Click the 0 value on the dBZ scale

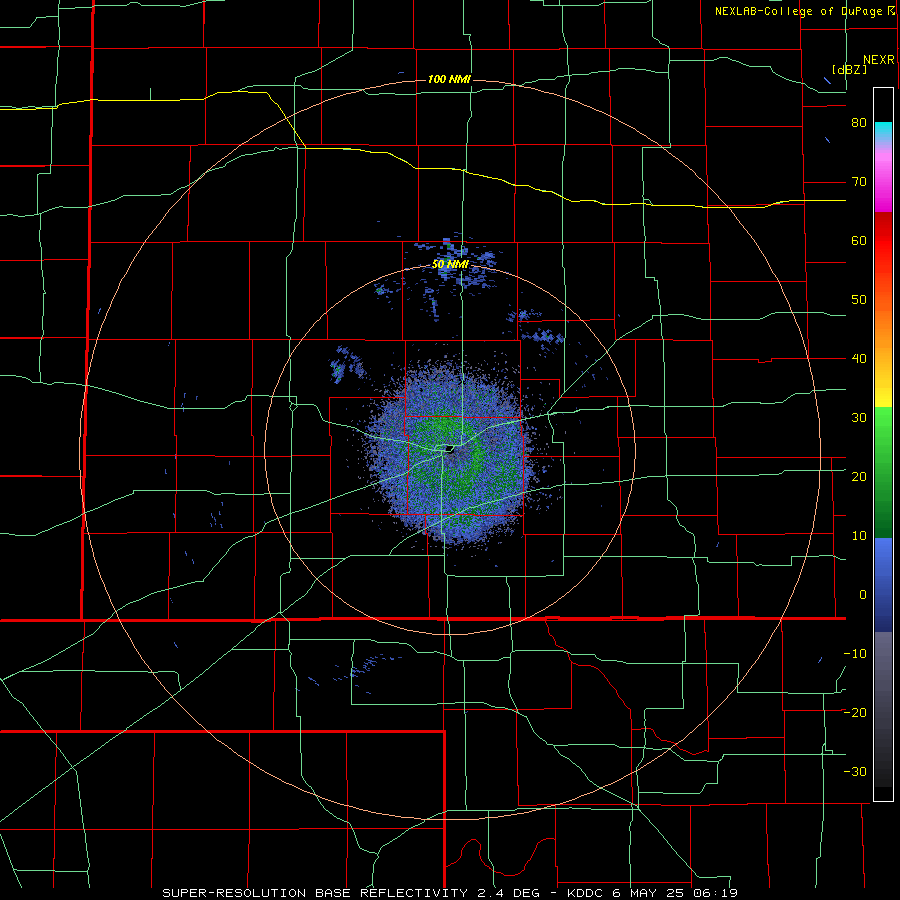click(x=863, y=595)
